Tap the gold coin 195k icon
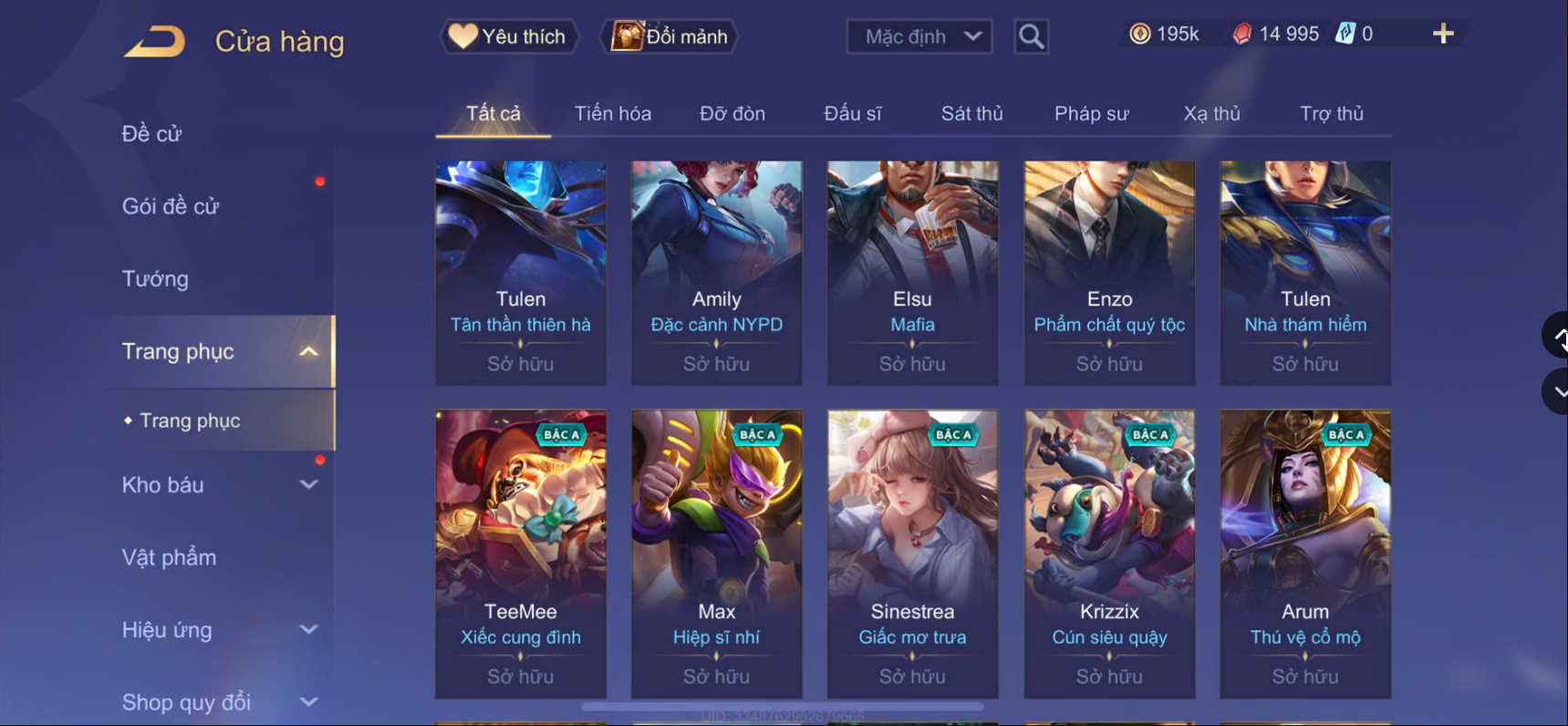 tap(1139, 34)
